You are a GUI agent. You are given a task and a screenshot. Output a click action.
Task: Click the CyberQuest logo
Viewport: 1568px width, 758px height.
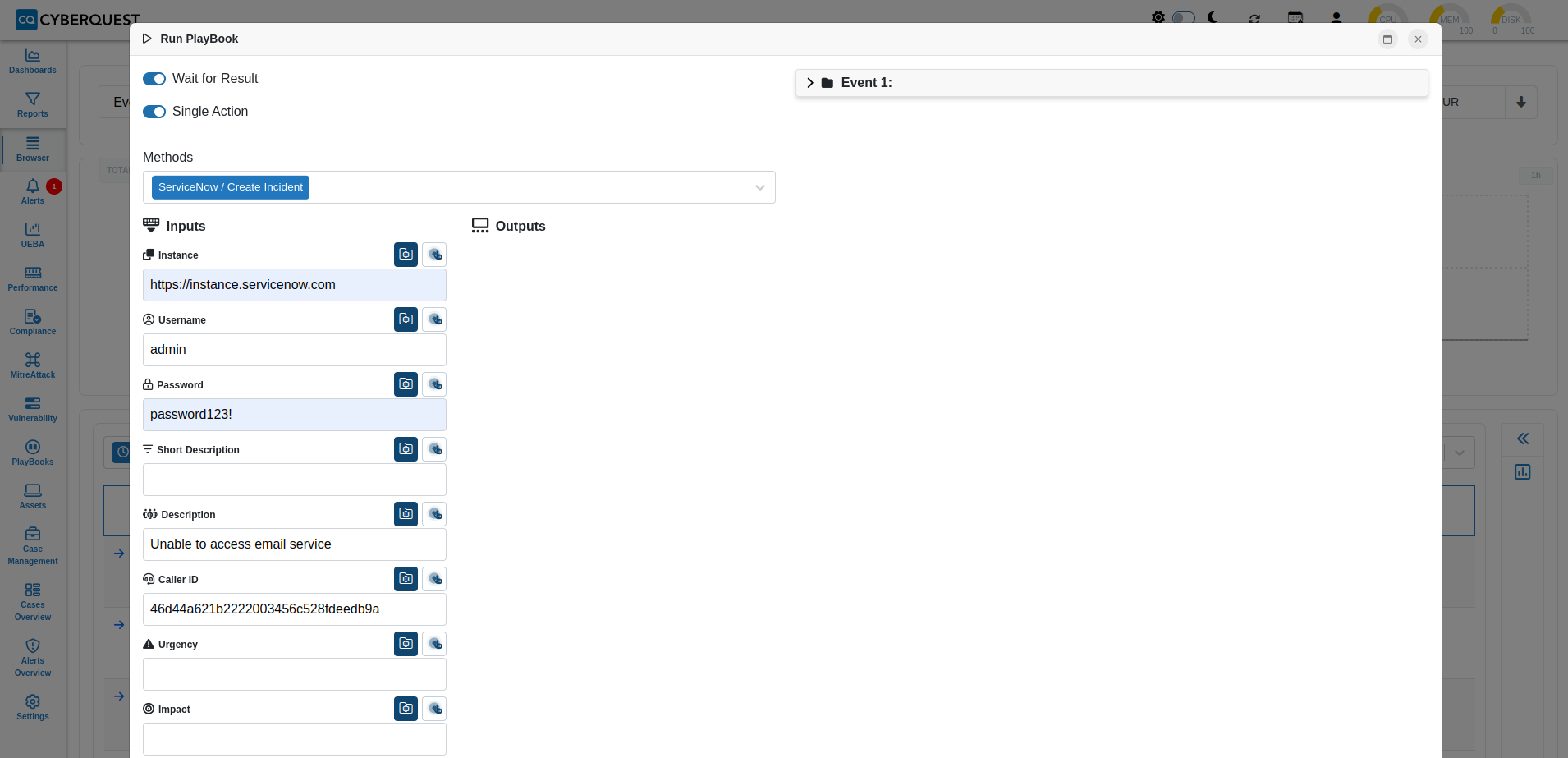point(78,20)
